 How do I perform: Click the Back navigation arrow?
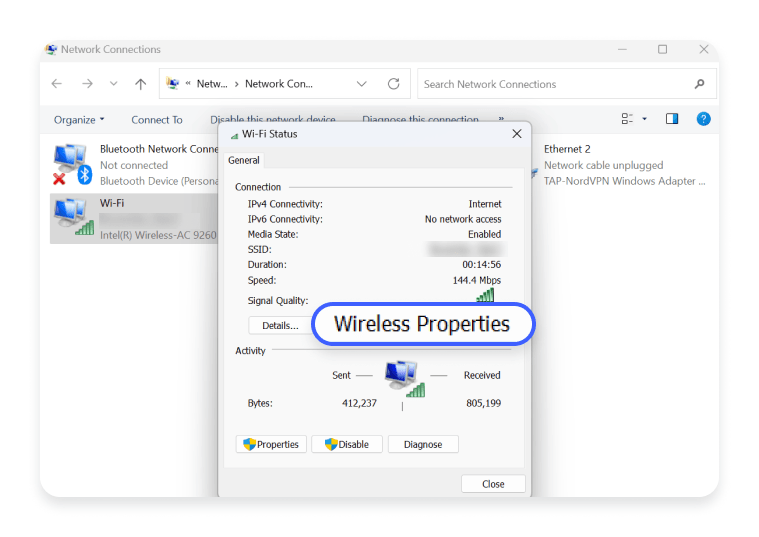[x=57, y=84]
